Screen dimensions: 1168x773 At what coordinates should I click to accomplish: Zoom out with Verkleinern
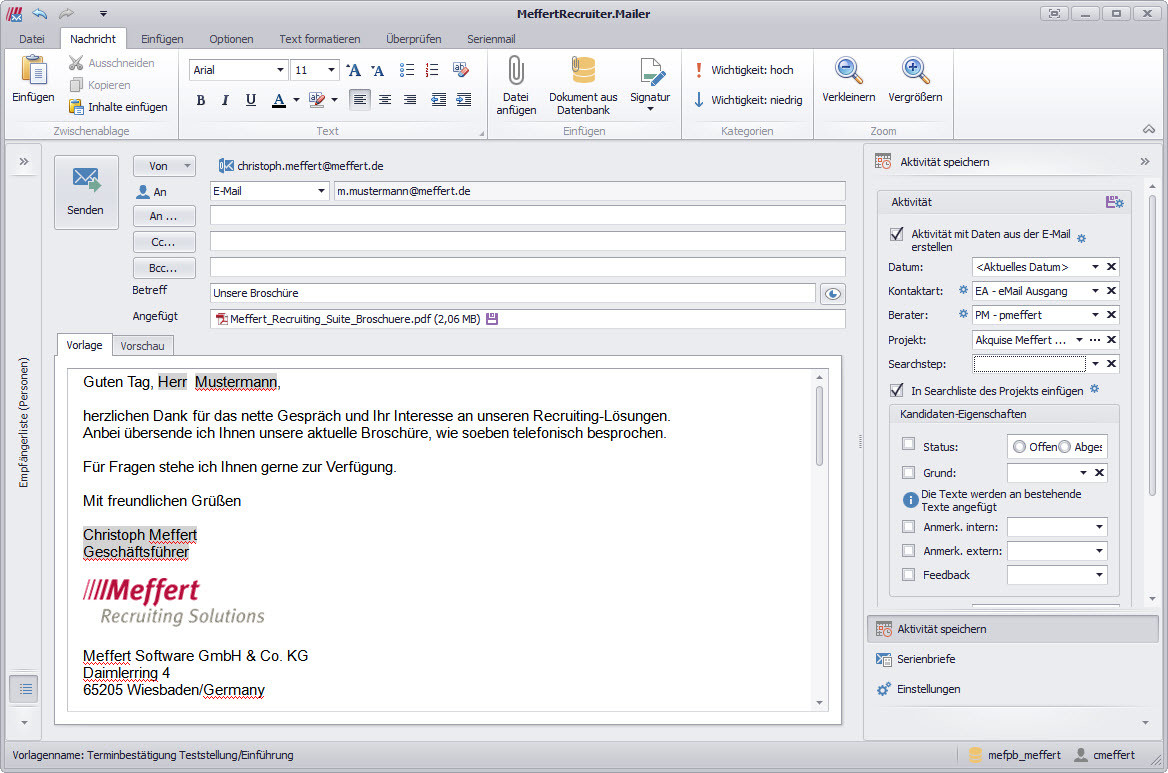[848, 80]
